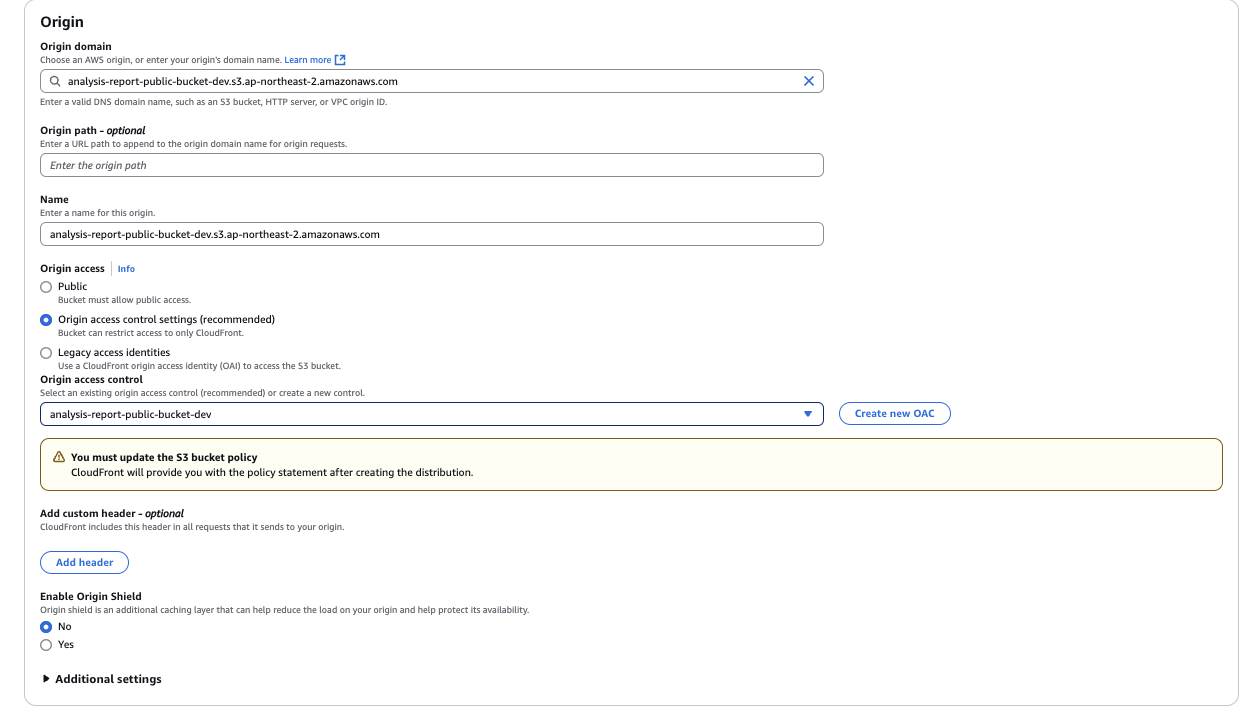This screenshot has height=716, width=1246.
Task: Click 'Bucket must allow public access.' description
Action: (x=124, y=300)
